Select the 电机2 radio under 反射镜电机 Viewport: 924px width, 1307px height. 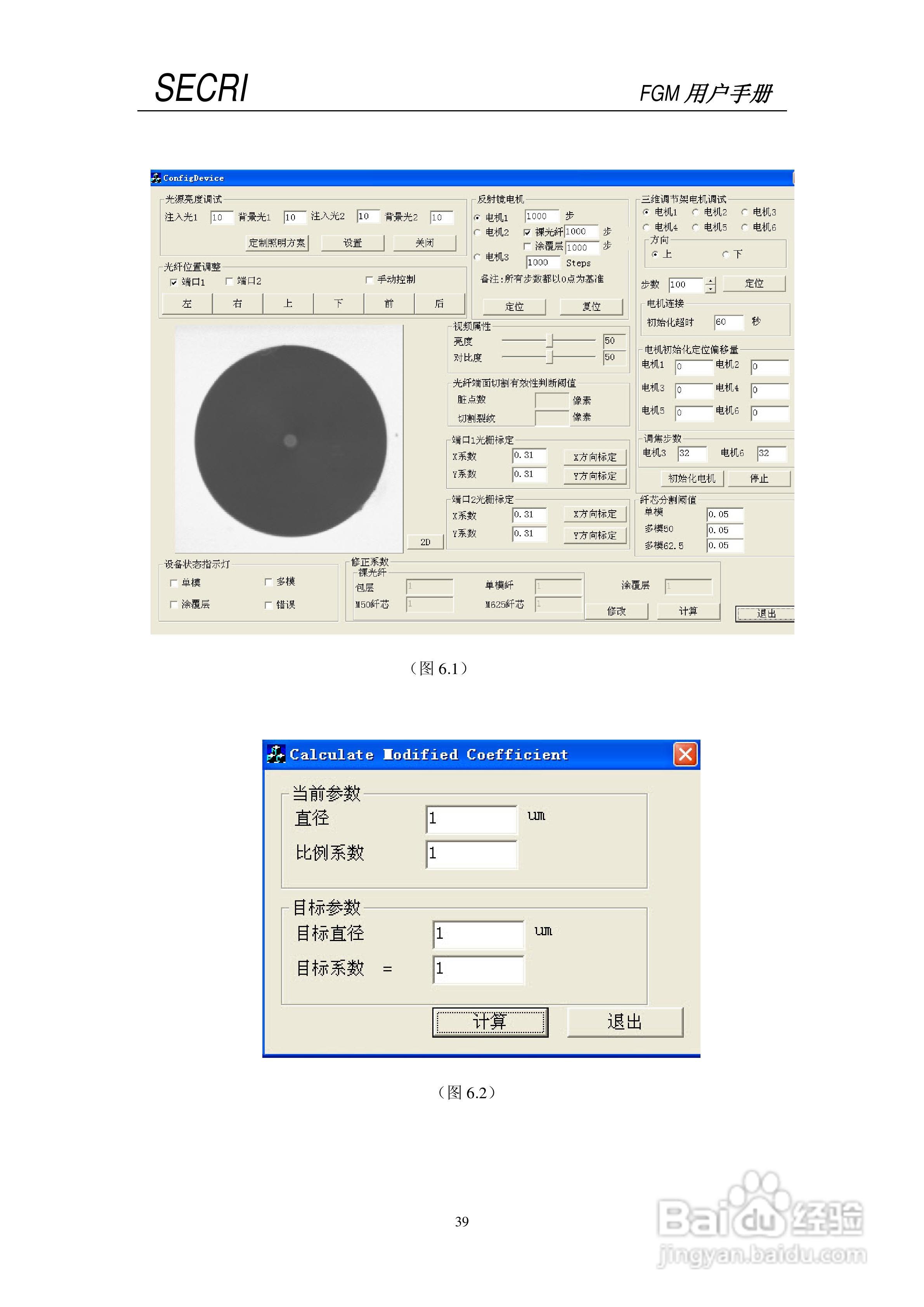(x=478, y=232)
